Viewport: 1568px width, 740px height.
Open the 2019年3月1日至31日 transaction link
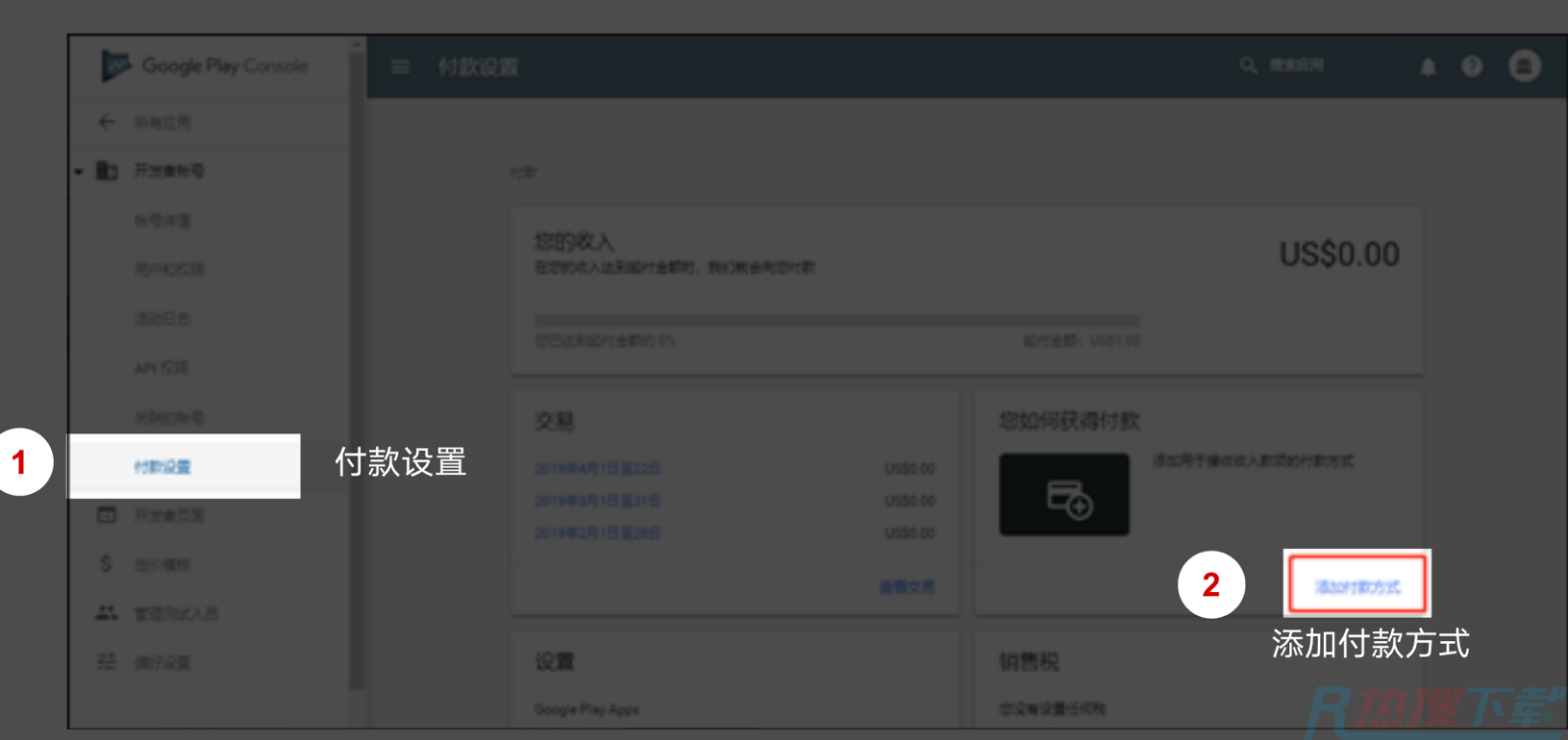[597, 501]
